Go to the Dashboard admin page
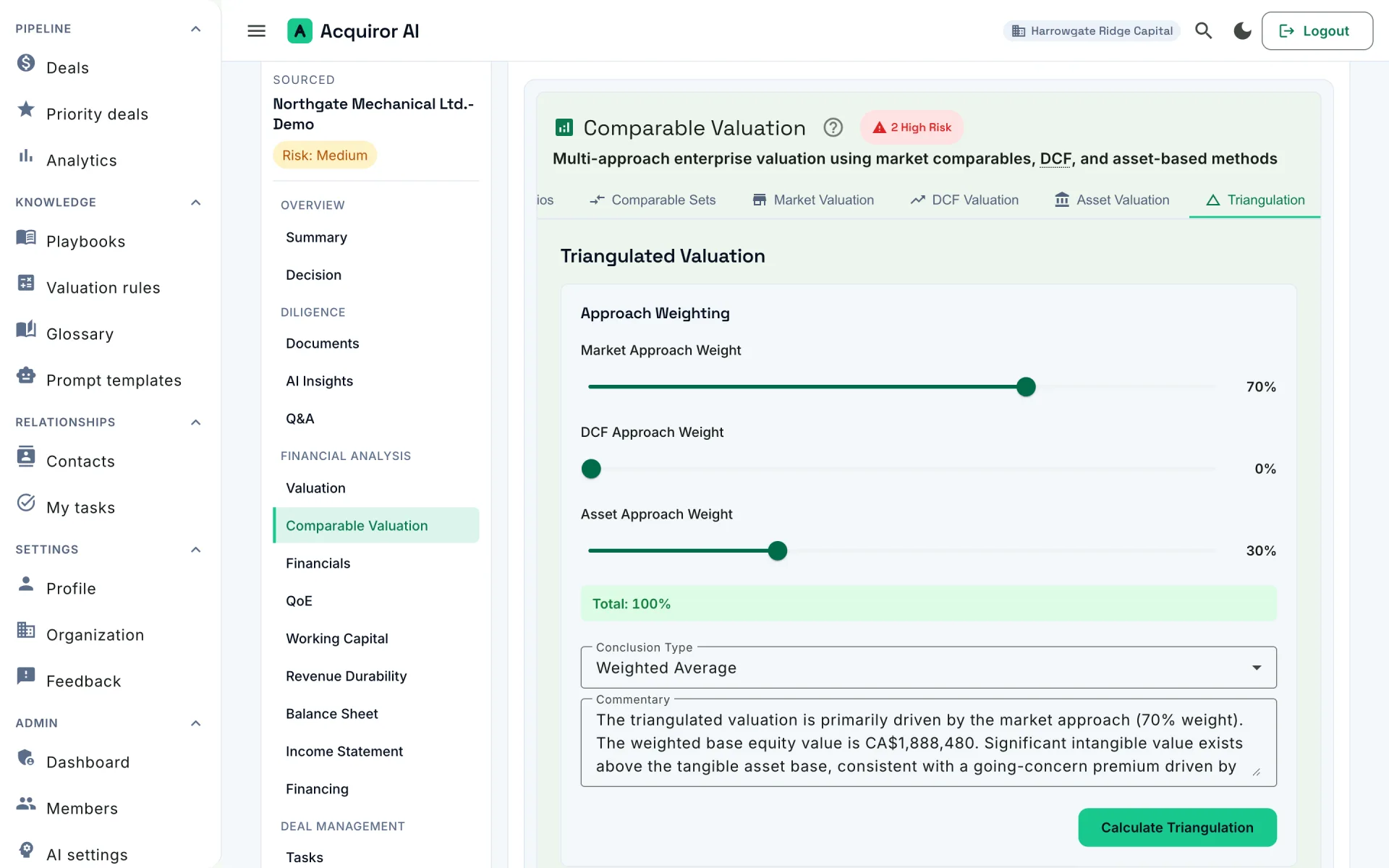Screen dimensions: 1389x868 coord(88,762)
